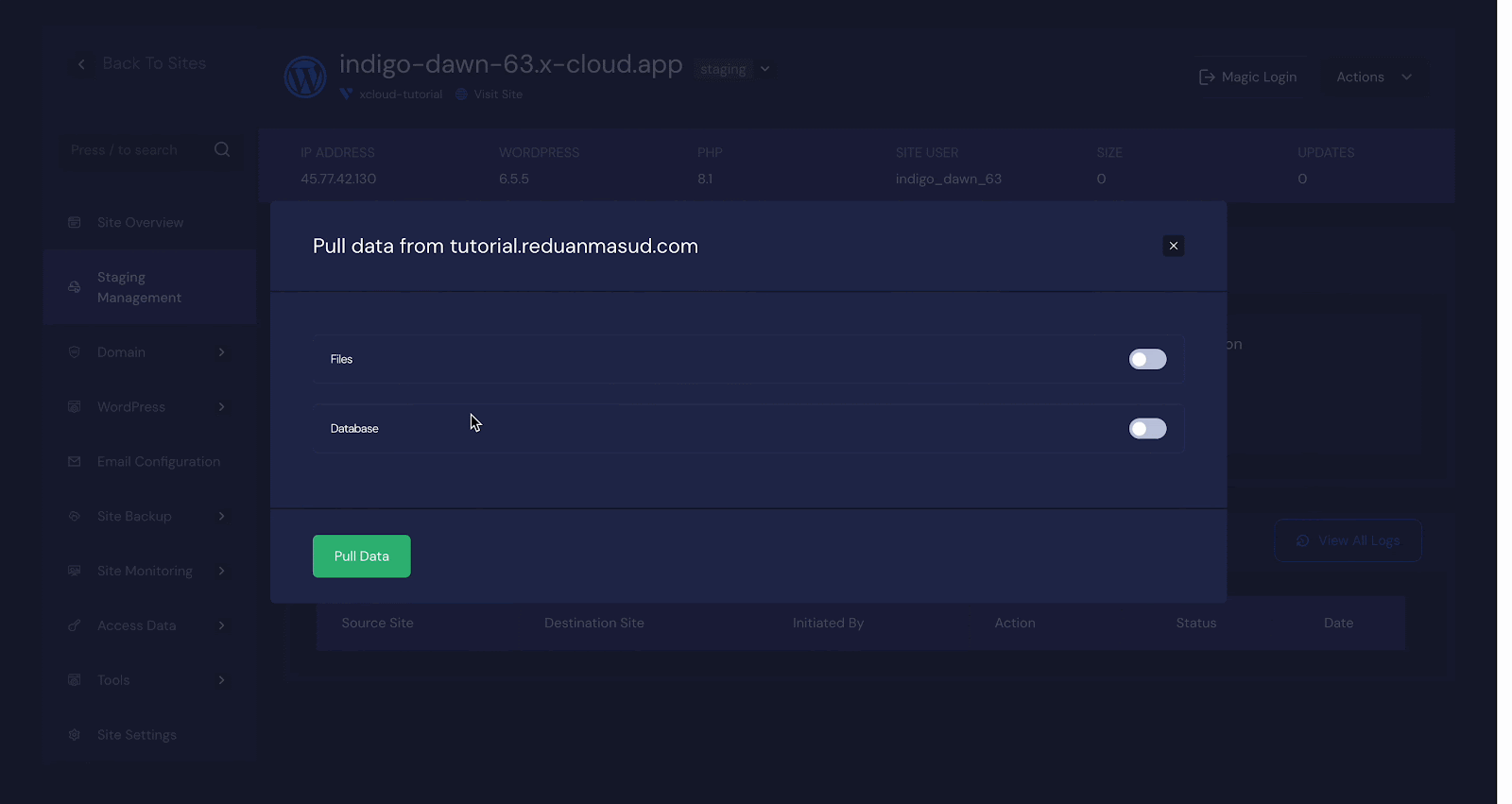Enable the Files toggle
Viewport: 1512px width, 804px height.
click(1147, 360)
